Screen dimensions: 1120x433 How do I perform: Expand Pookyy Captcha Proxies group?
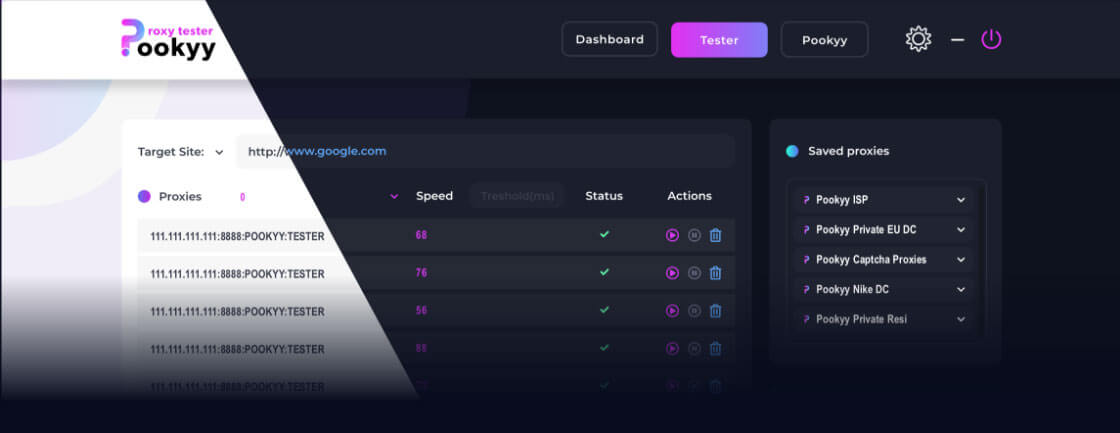[x=960, y=260]
